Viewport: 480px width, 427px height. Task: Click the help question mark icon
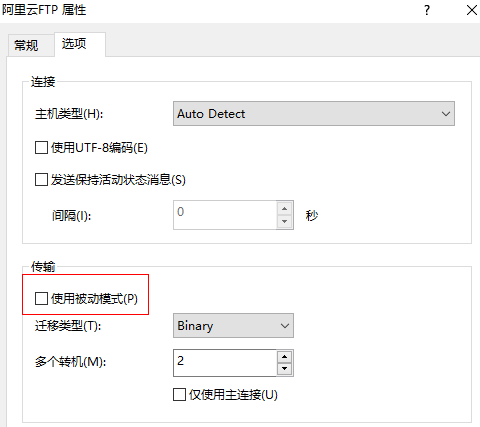tap(427, 10)
